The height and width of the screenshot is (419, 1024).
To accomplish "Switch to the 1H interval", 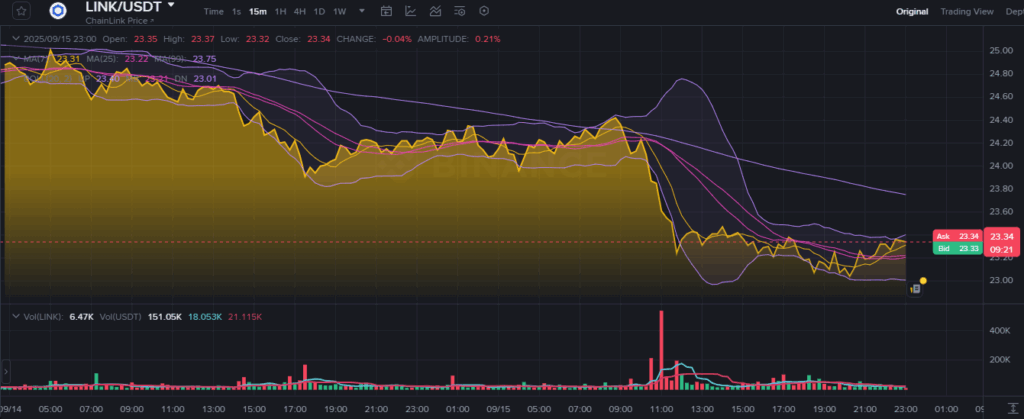I will [x=280, y=12].
